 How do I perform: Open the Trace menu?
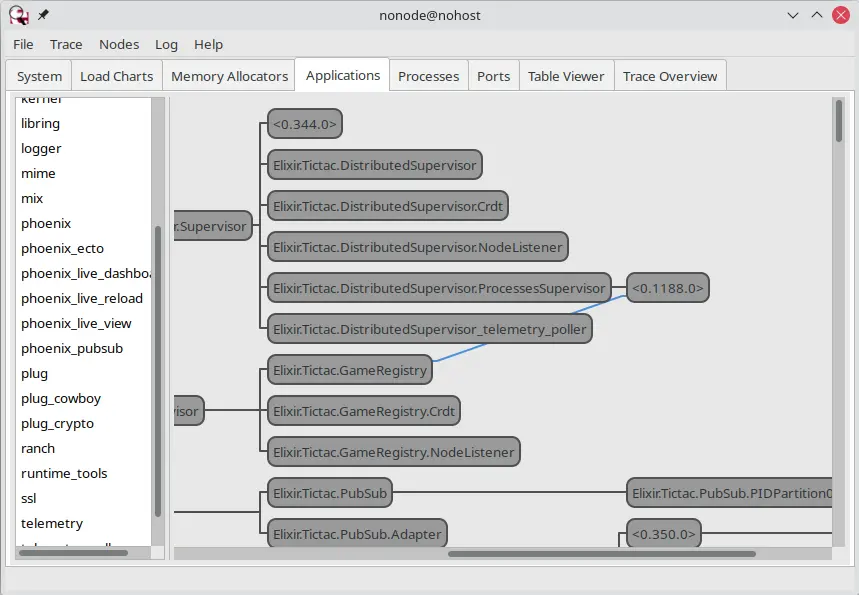[x=66, y=44]
